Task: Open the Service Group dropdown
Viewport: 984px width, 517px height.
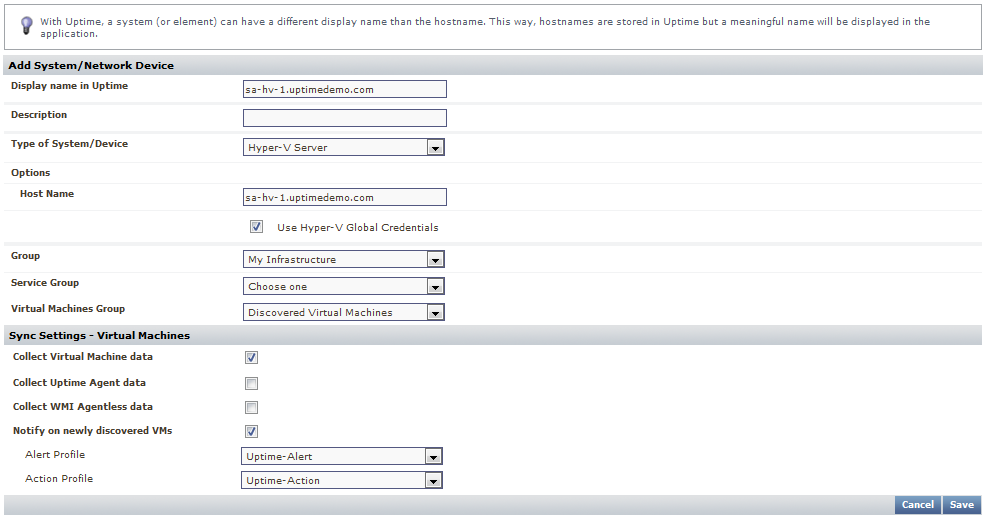Action: coord(344,286)
